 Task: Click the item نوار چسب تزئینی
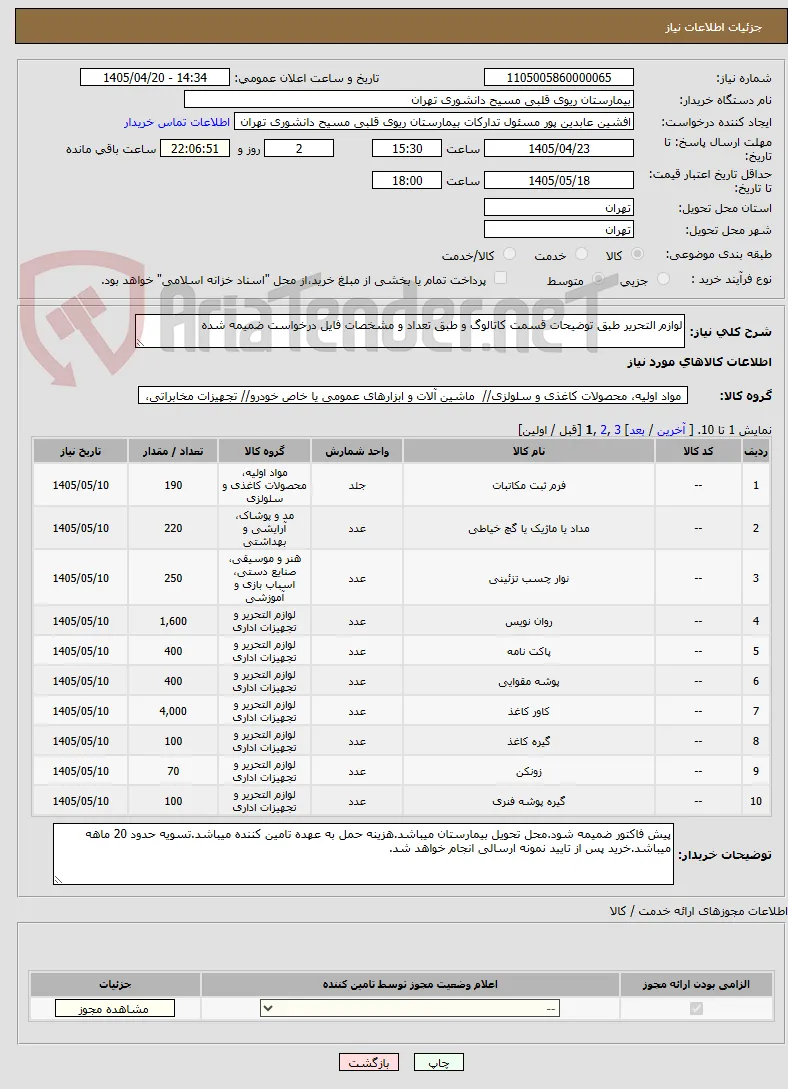[x=529, y=579]
